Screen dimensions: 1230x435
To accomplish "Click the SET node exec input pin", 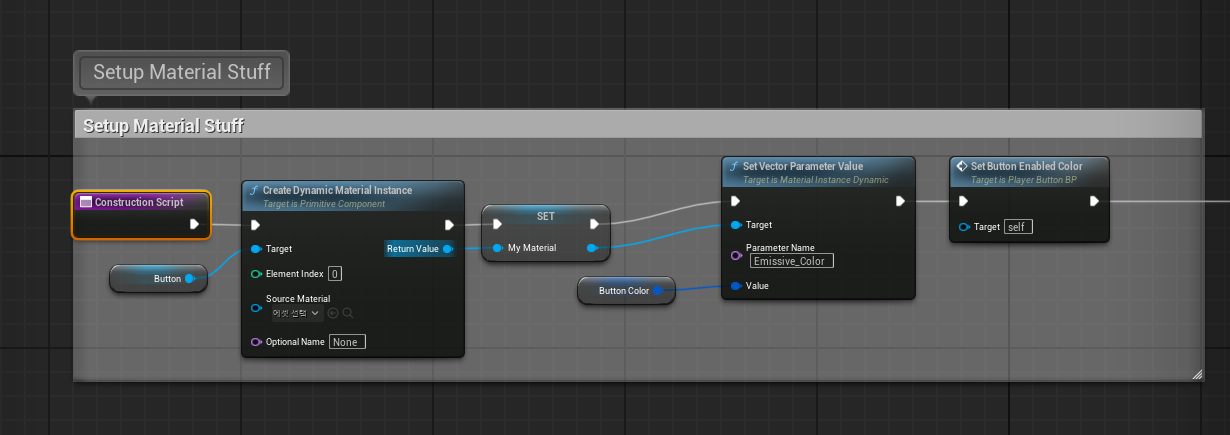I will [x=497, y=224].
